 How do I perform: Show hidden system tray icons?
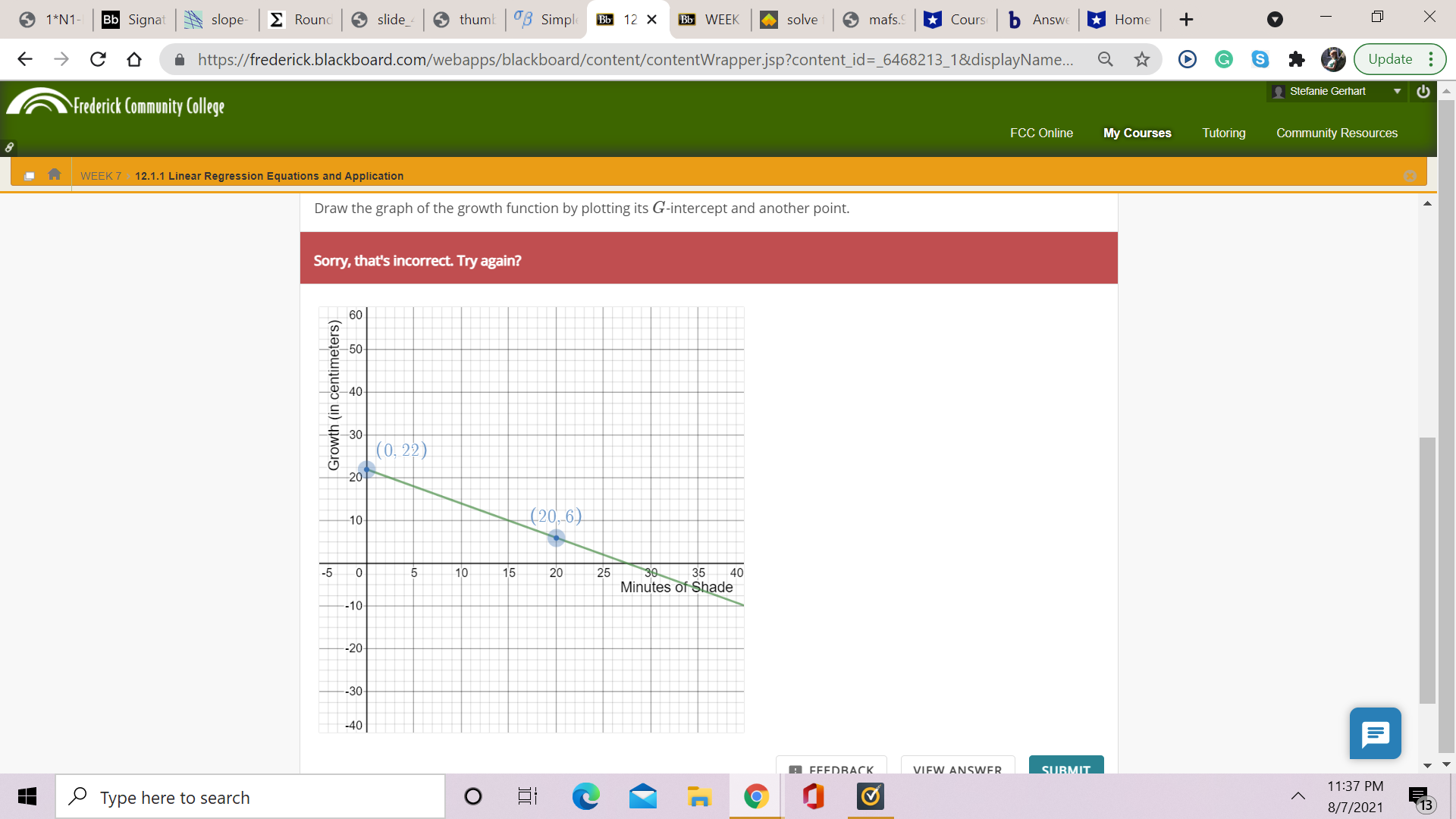(x=1298, y=796)
